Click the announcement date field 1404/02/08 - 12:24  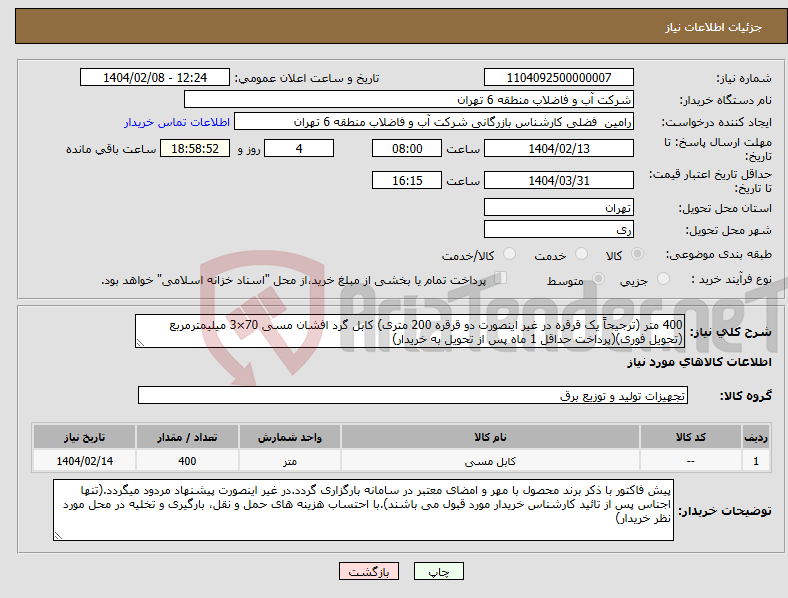coord(155,77)
